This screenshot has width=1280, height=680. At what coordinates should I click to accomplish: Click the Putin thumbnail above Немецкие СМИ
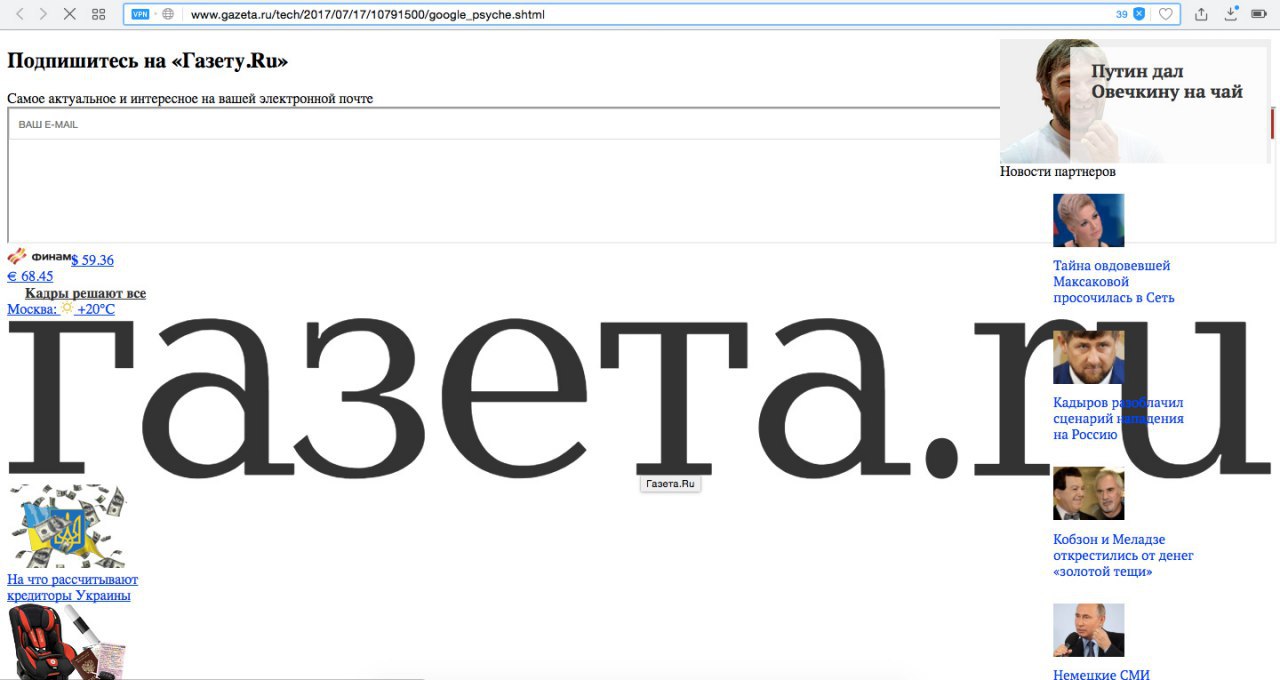(x=1088, y=630)
